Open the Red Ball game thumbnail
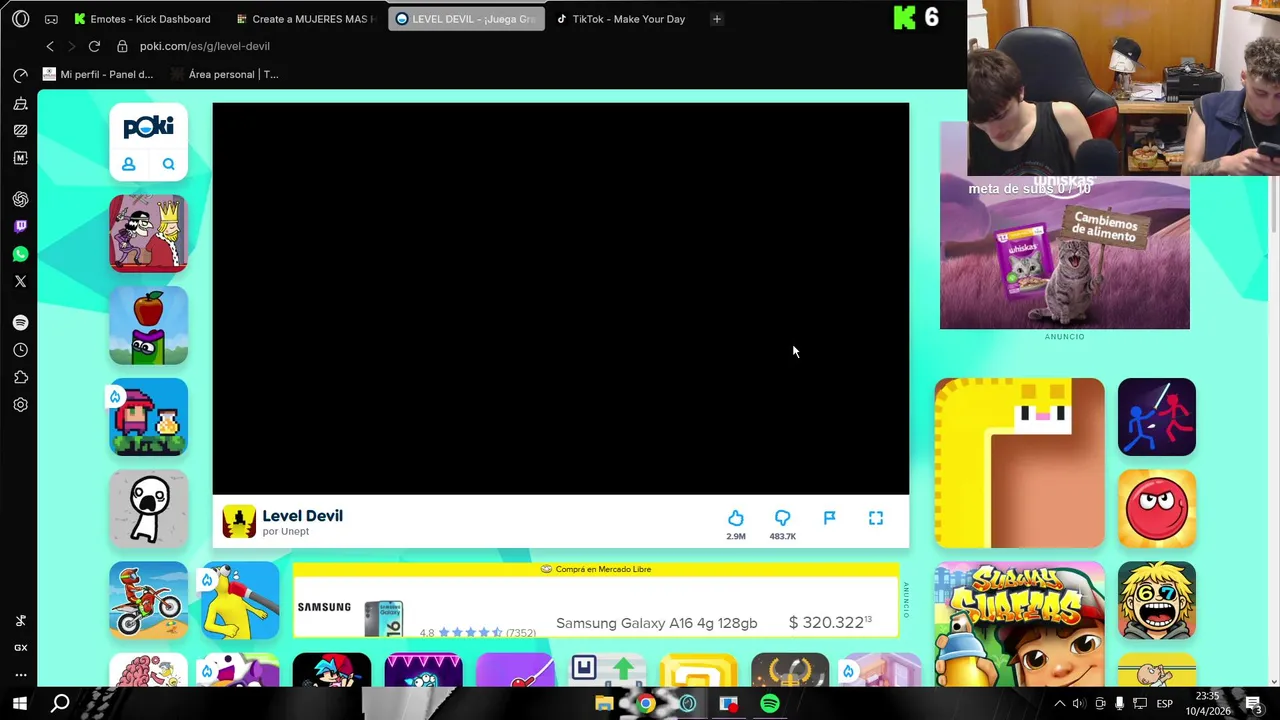The image size is (1280, 720). 1157,509
